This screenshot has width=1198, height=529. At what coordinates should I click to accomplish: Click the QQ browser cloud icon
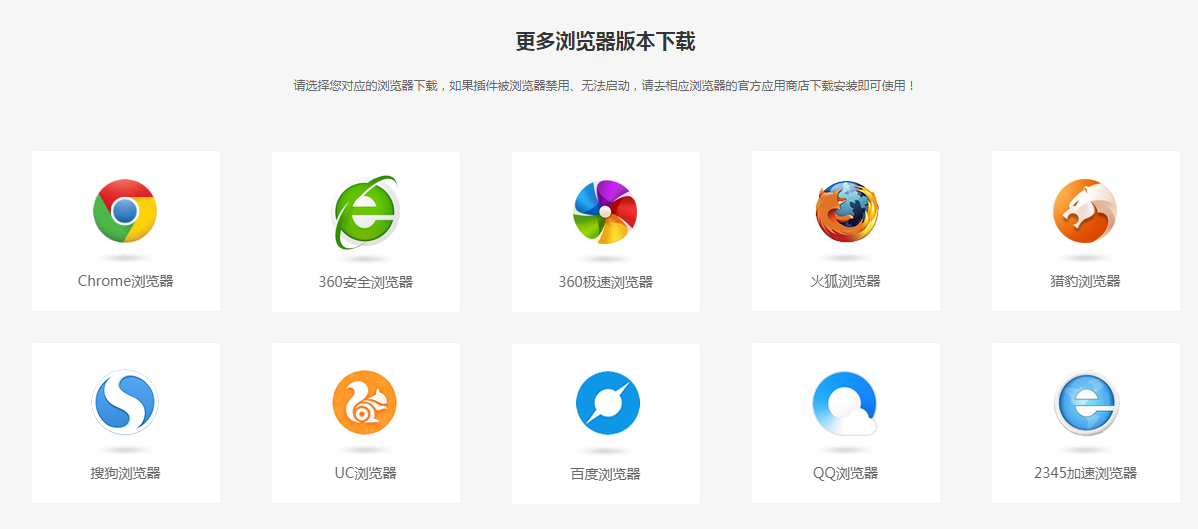845,403
